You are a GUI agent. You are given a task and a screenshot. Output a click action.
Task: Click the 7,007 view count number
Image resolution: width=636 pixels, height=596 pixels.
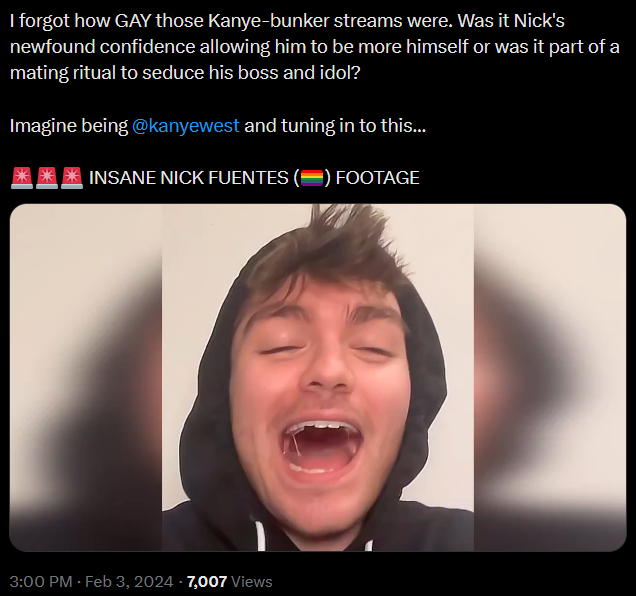point(207,582)
